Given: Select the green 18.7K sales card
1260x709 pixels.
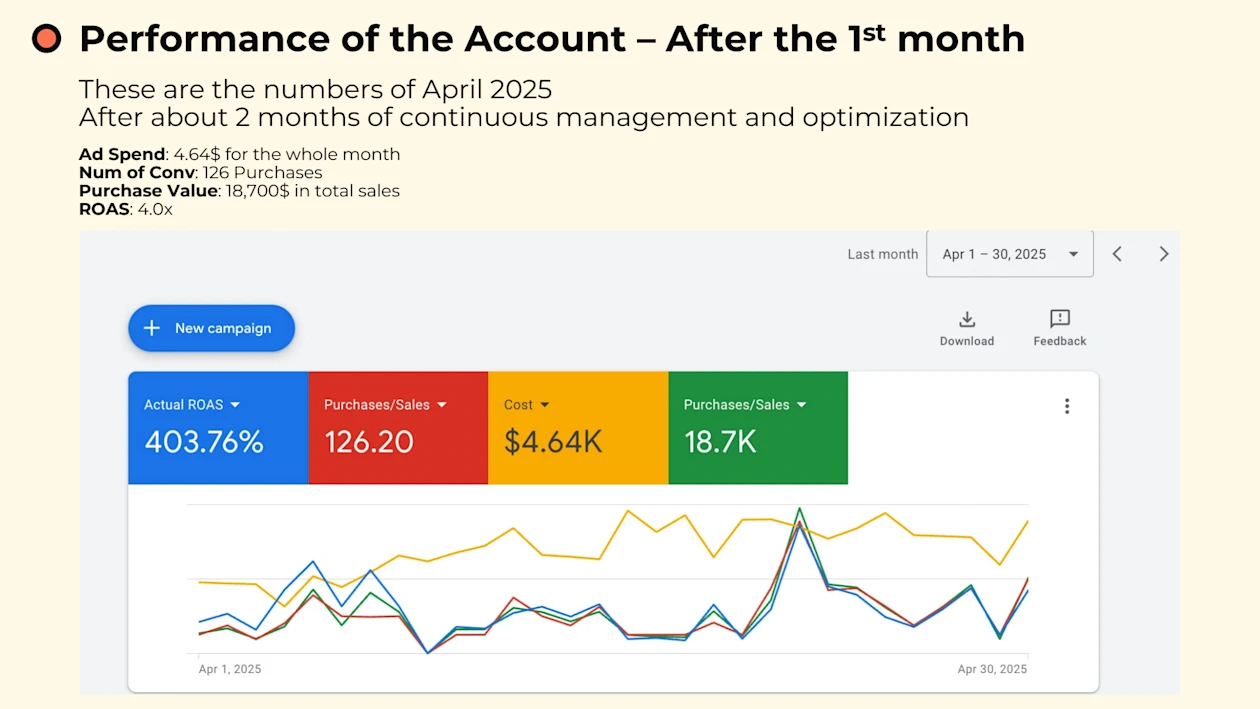Looking at the screenshot, I should click(758, 440).
